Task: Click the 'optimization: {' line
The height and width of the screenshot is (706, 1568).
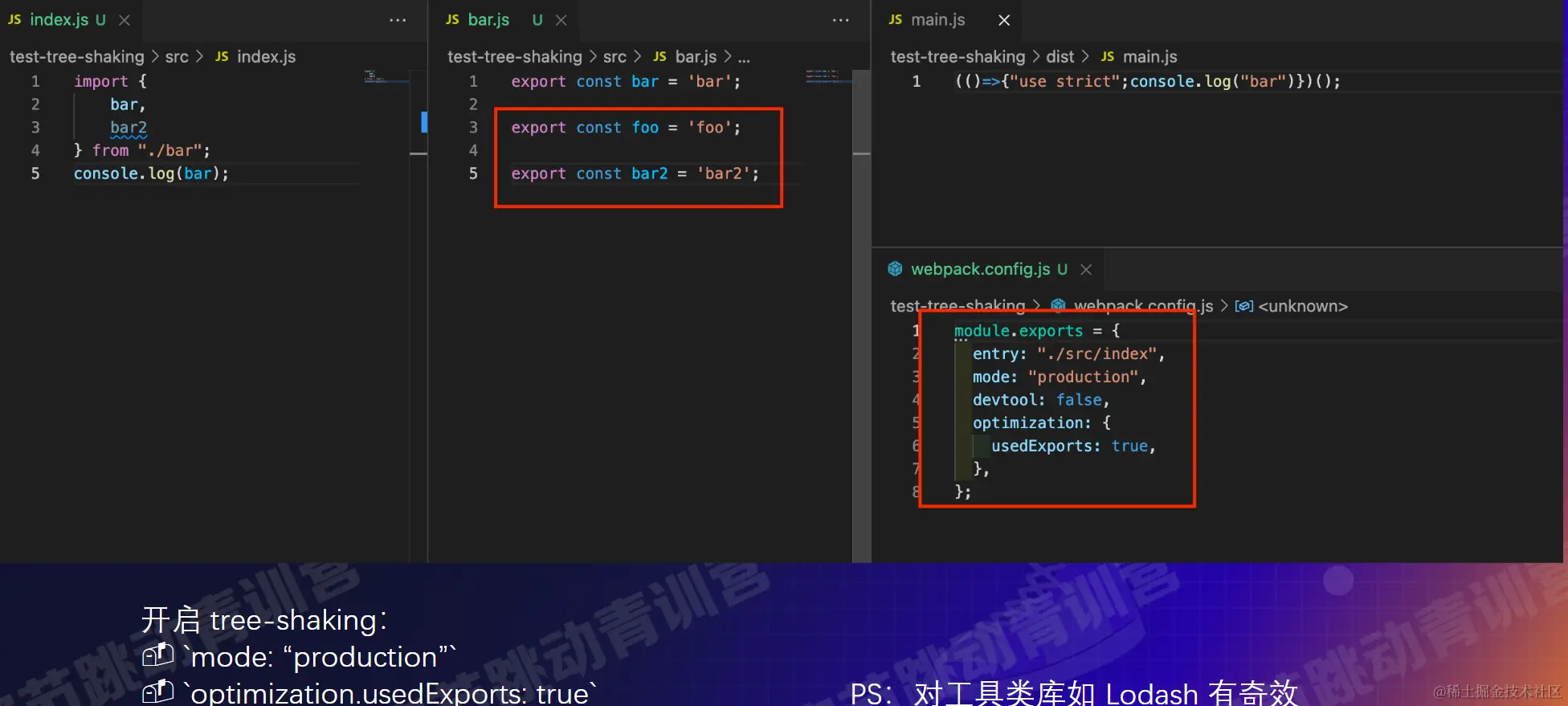Action: click(1042, 423)
